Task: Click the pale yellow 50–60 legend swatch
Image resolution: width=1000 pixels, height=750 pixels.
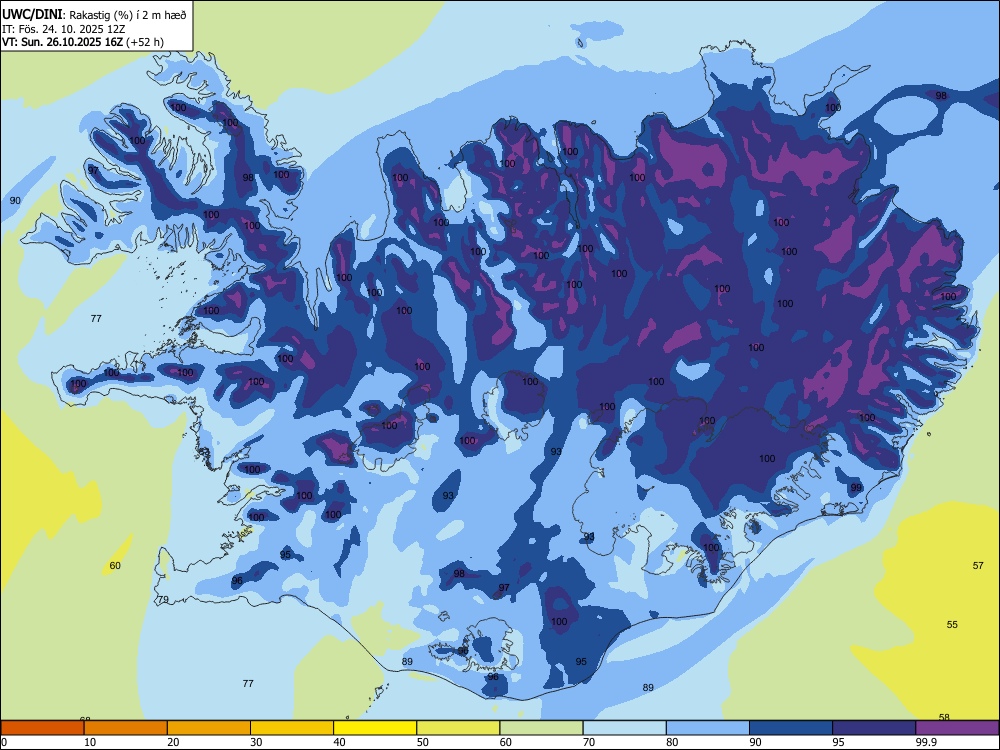Action: coord(459,728)
